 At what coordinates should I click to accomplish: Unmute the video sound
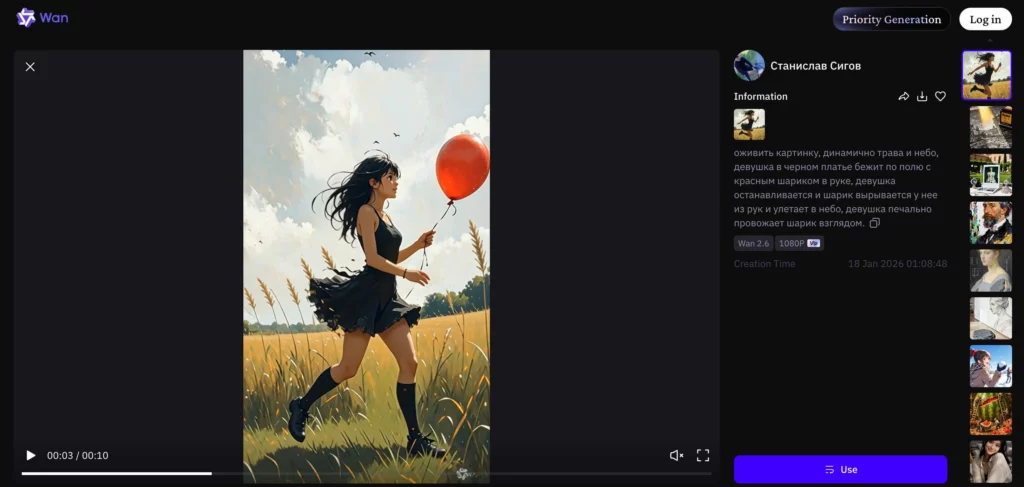[676, 456]
